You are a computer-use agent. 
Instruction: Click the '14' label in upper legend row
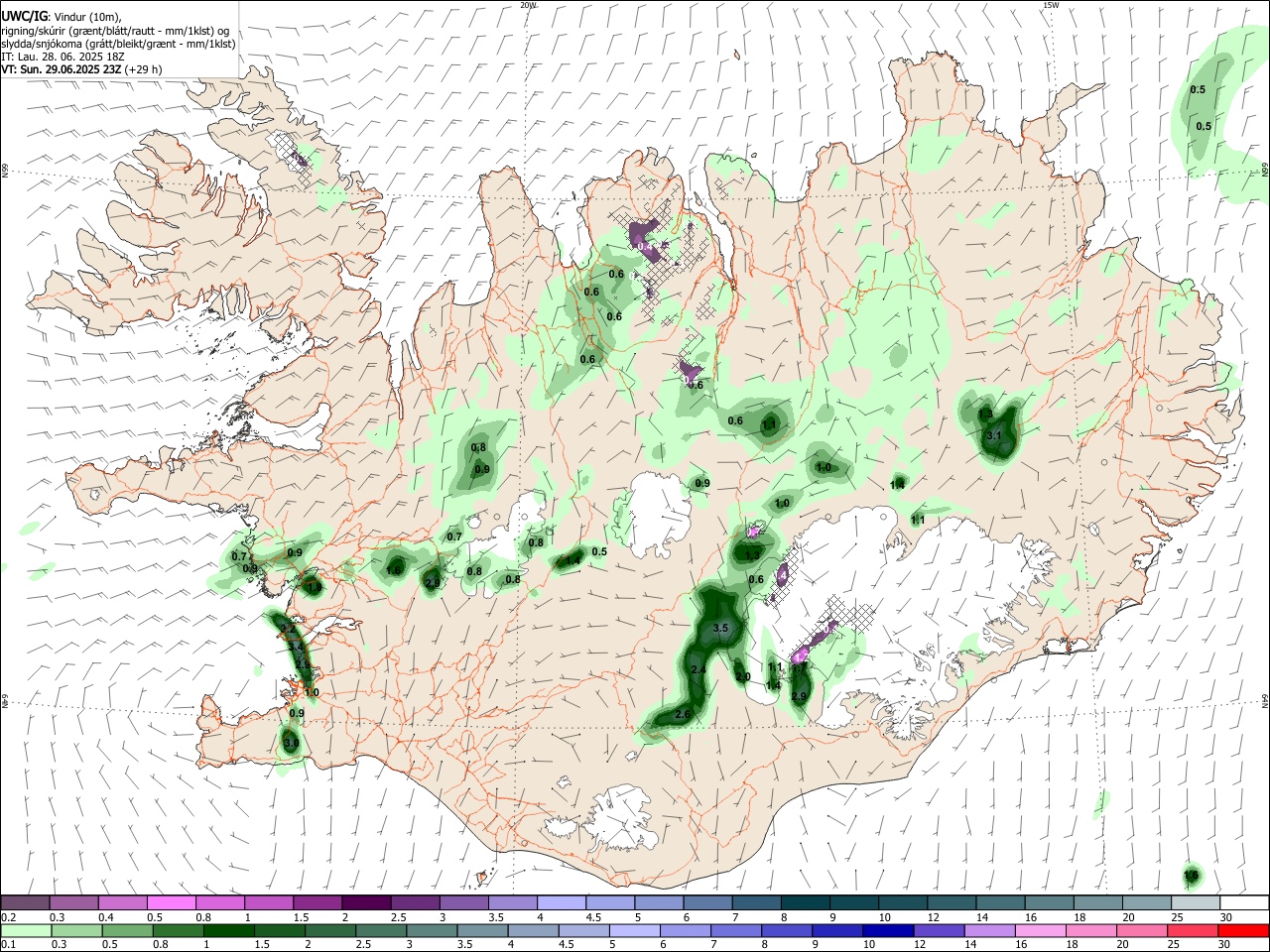pos(981,917)
